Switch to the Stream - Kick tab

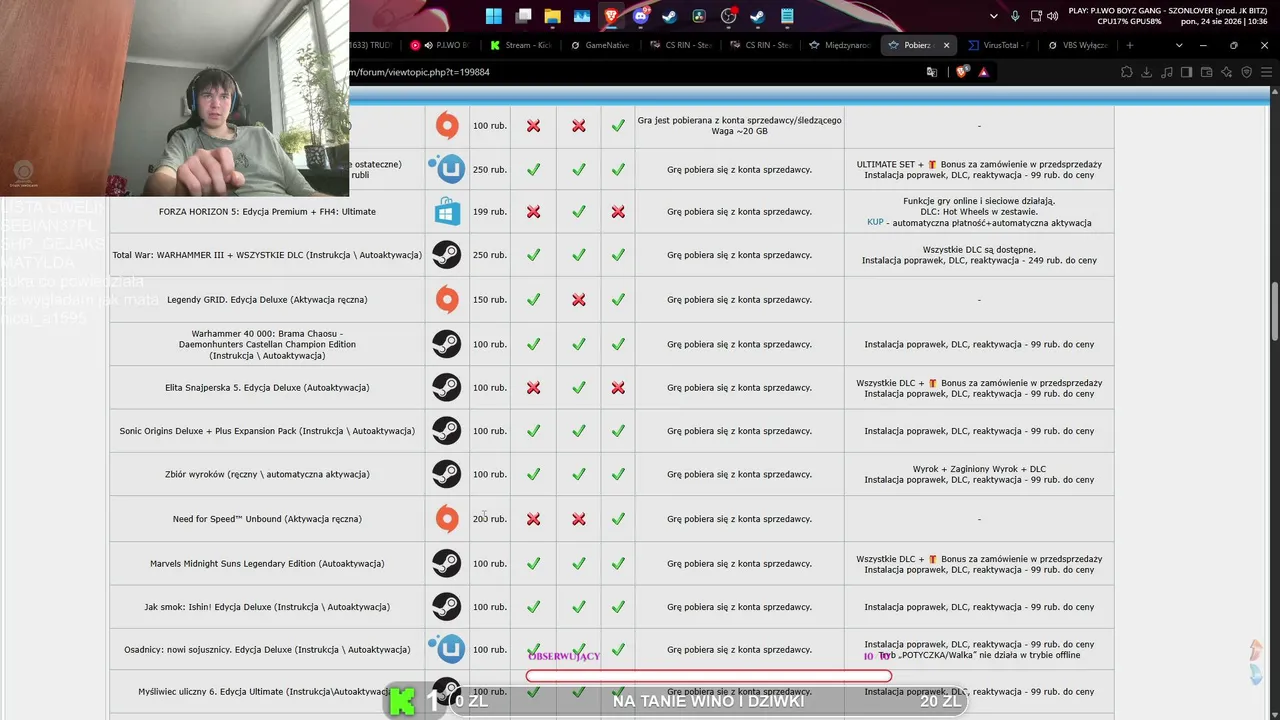tap(523, 45)
